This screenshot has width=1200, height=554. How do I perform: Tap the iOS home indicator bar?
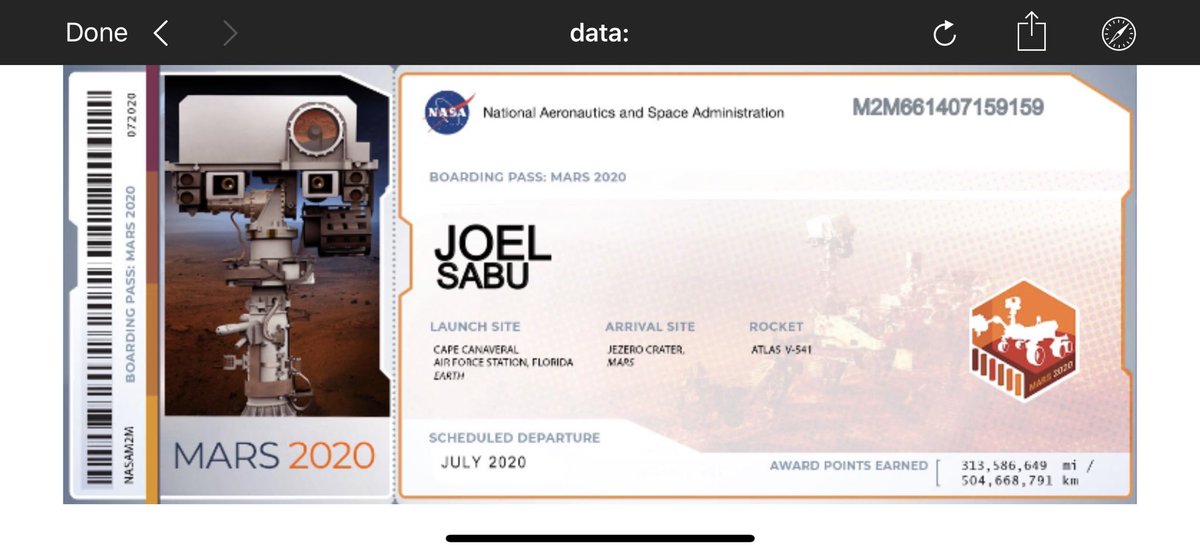pos(600,538)
